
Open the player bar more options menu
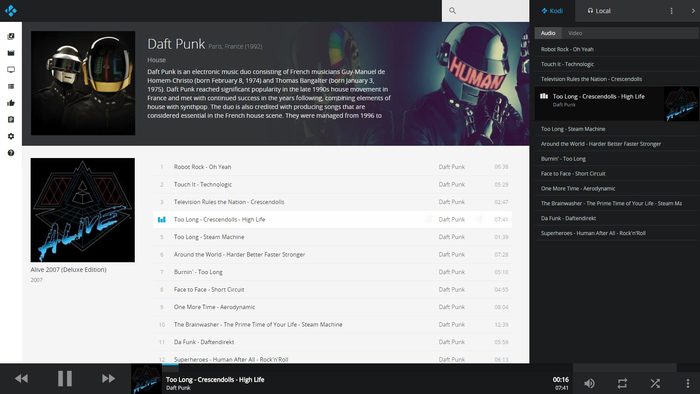tap(688, 383)
